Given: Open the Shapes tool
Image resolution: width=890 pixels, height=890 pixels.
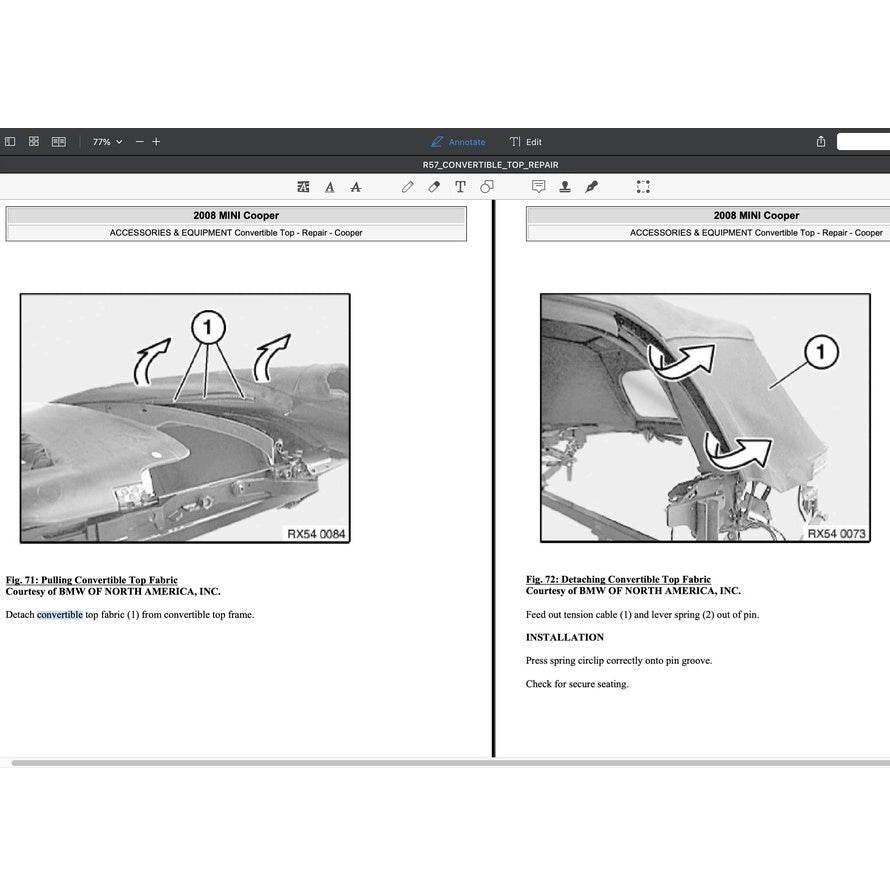Looking at the screenshot, I should pos(487,186).
